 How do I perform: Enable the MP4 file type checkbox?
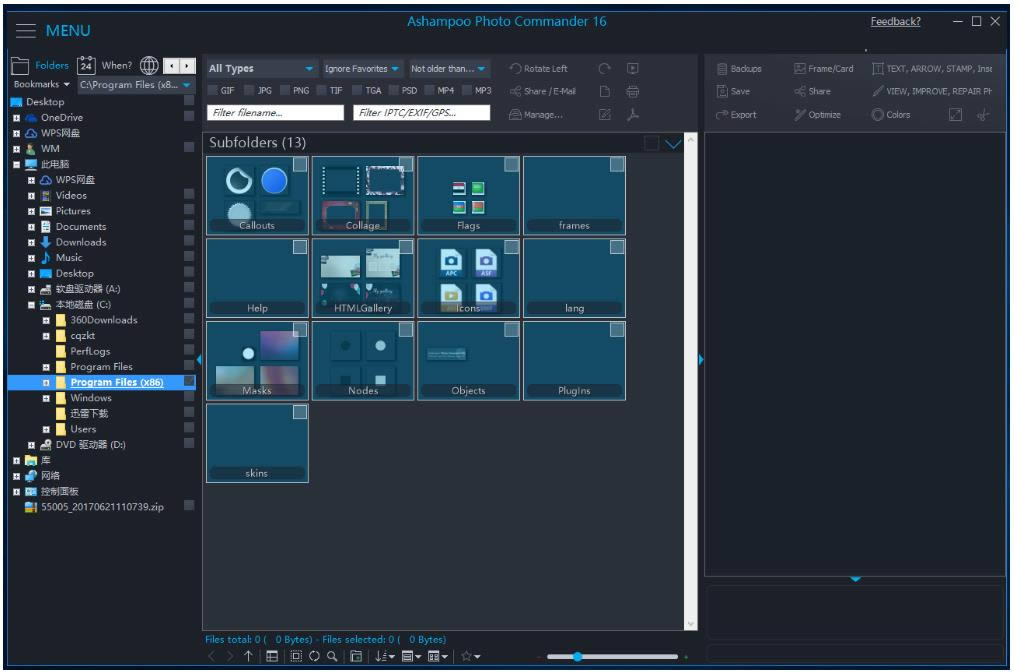pos(429,90)
